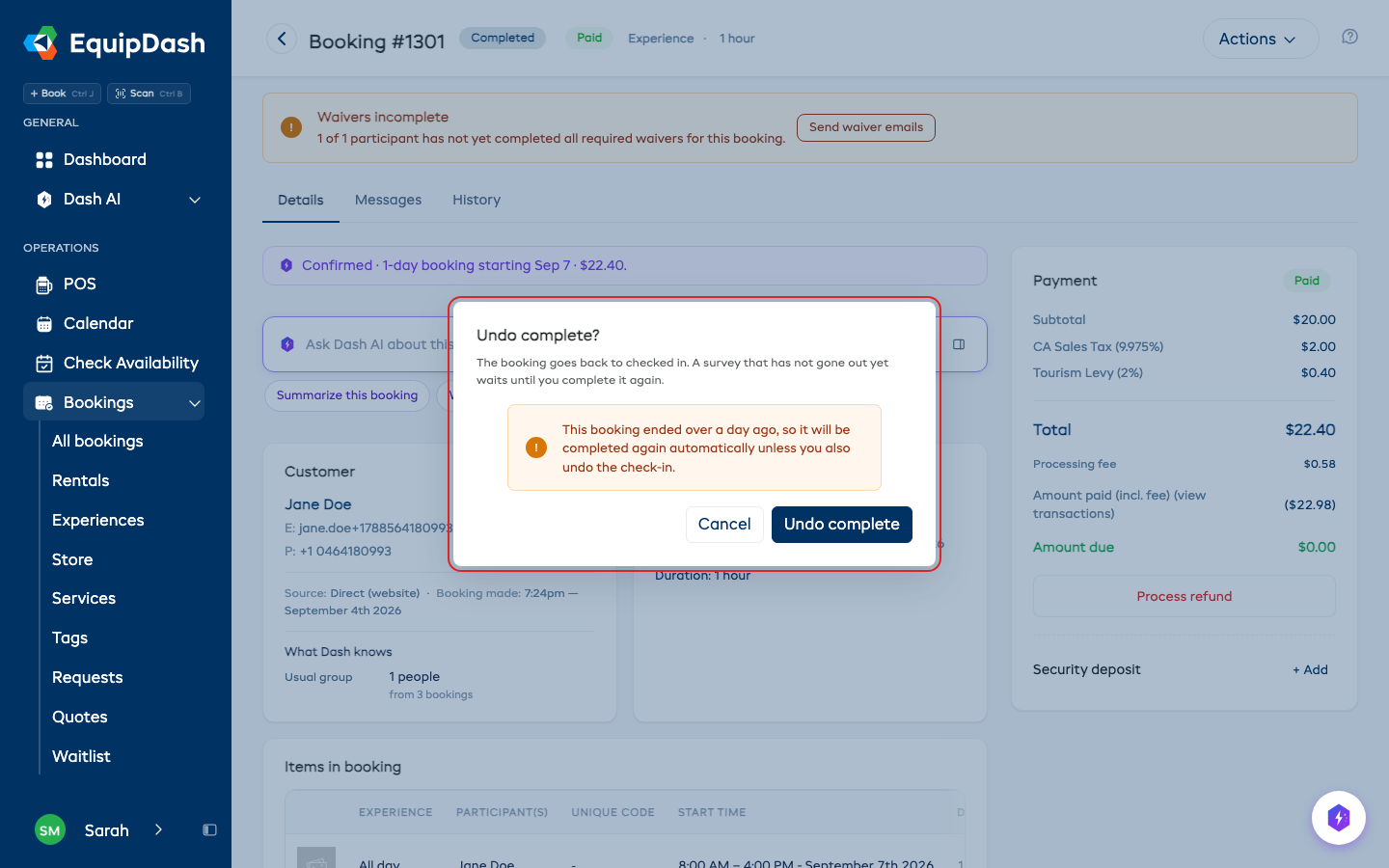Expand the Dash AI submenu chevron
This screenshot has width=1389, height=868.
[x=195, y=200]
